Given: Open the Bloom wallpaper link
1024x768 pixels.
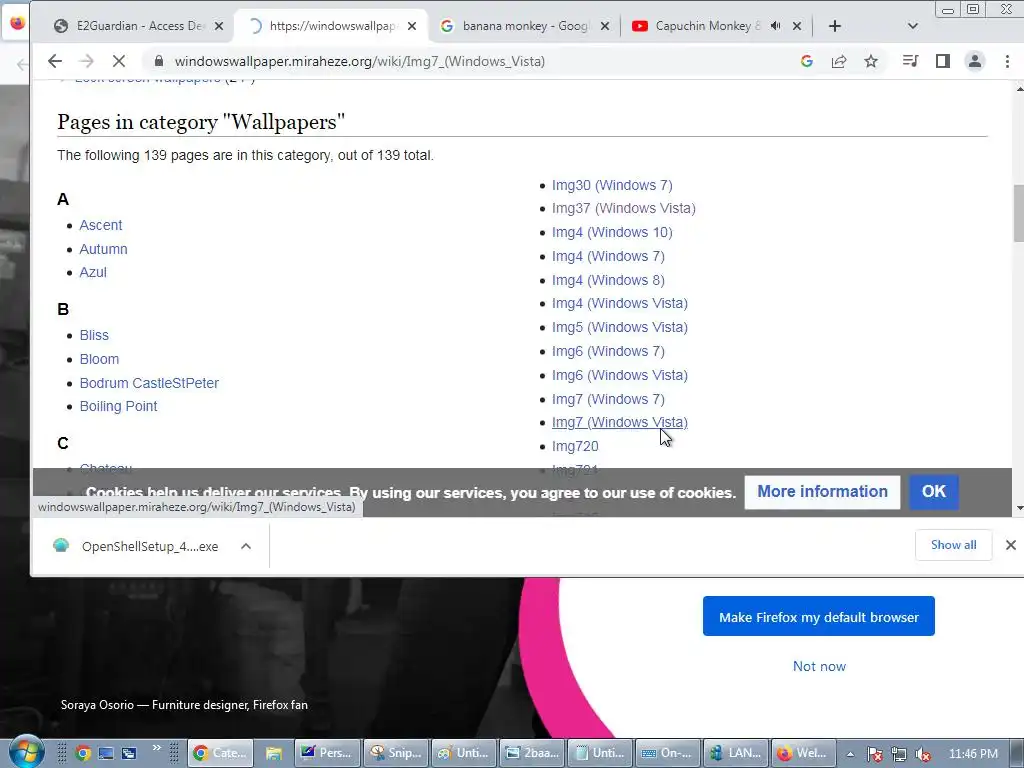Looking at the screenshot, I should tap(99, 359).
